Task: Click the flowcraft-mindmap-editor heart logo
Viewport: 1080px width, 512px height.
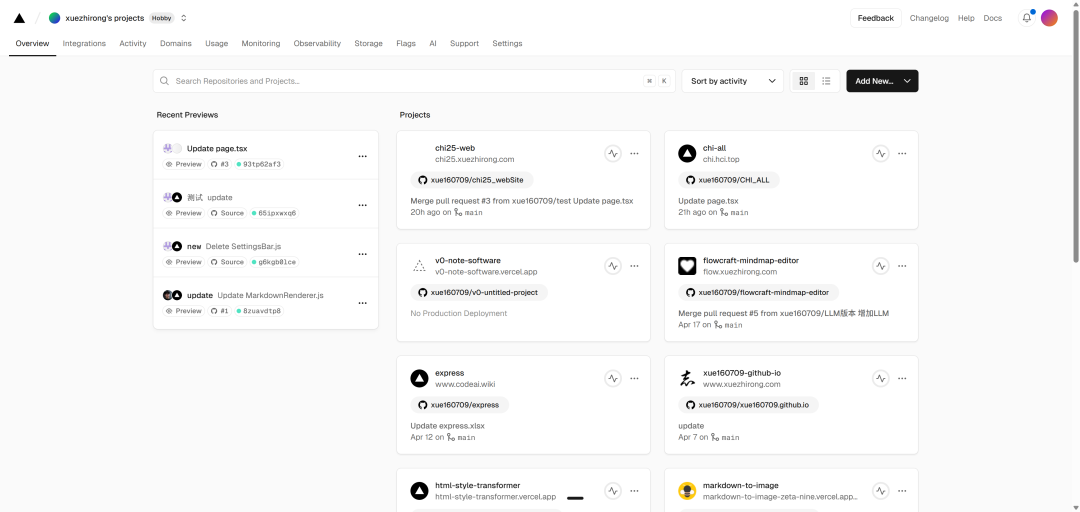Action: (687, 265)
